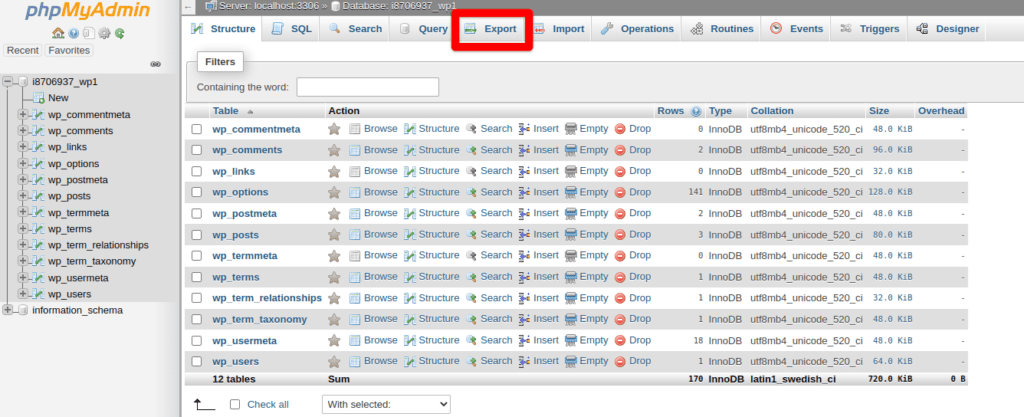Click the Containing the word filter field
The height and width of the screenshot is (417, 1024).
click(367, 87)
